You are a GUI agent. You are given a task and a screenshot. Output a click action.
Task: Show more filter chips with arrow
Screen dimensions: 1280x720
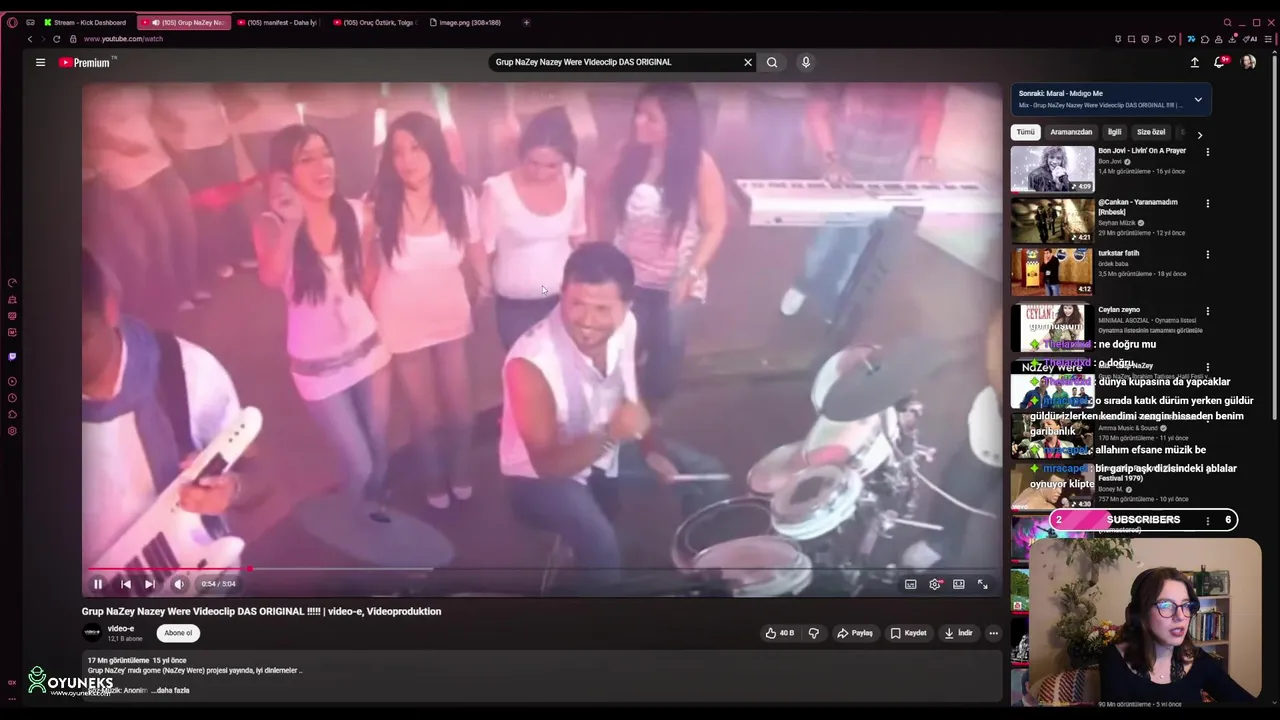tap(1199, 133)
